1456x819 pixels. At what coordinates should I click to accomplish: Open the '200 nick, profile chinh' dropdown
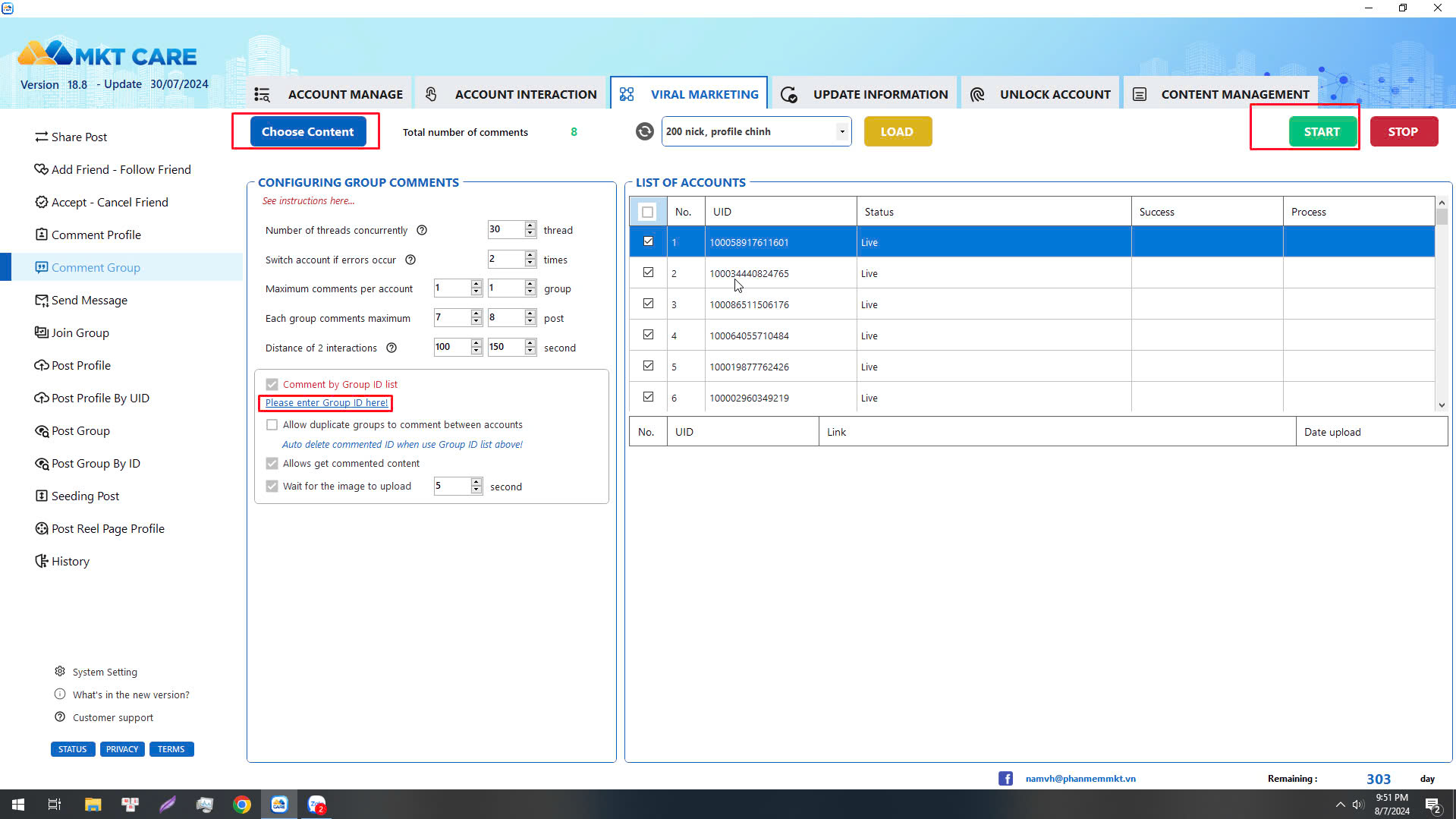(x=841, y=131)
